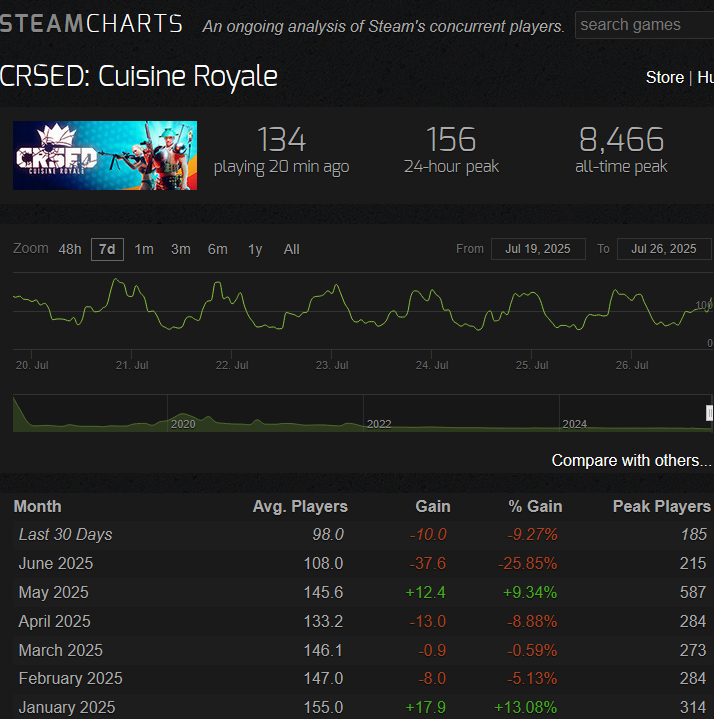Click the 2020 marker in the navigator
Viewport: 714px width, 719px height.
(x=183, y=424)
